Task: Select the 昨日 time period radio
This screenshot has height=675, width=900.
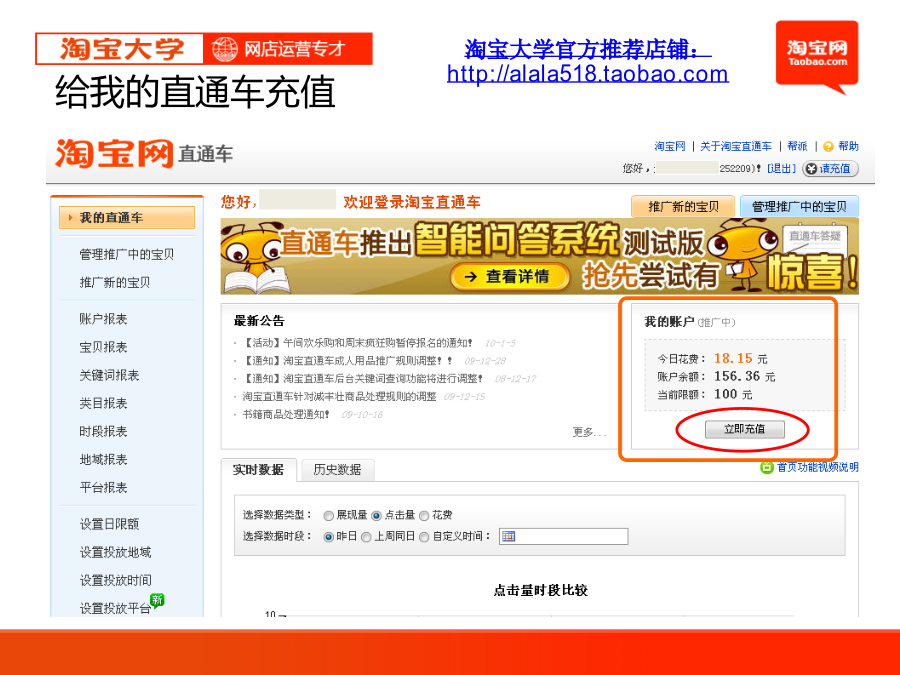Action: (x=328, y=537)
